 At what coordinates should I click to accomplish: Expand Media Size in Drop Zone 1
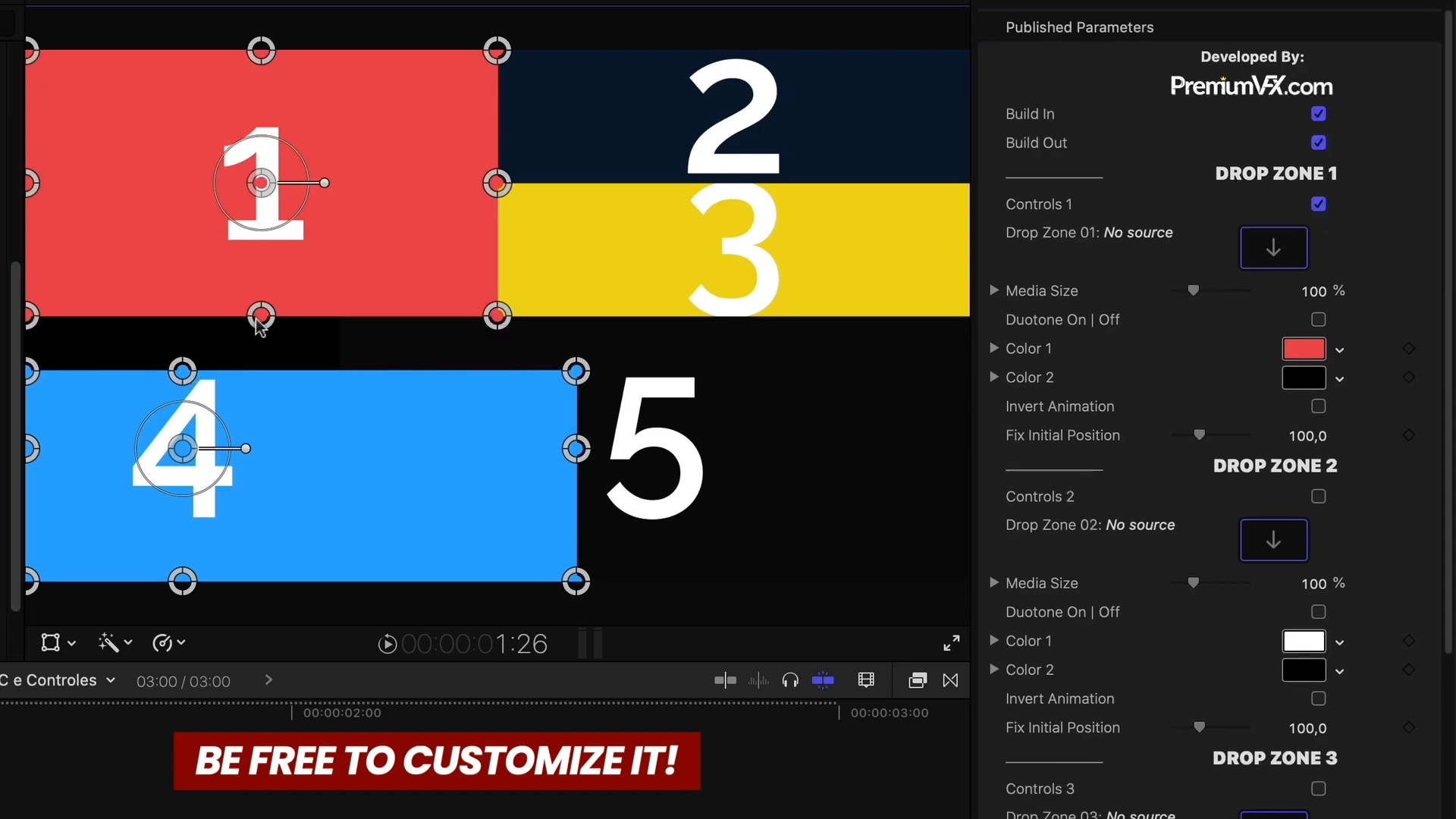coord(993,290)
